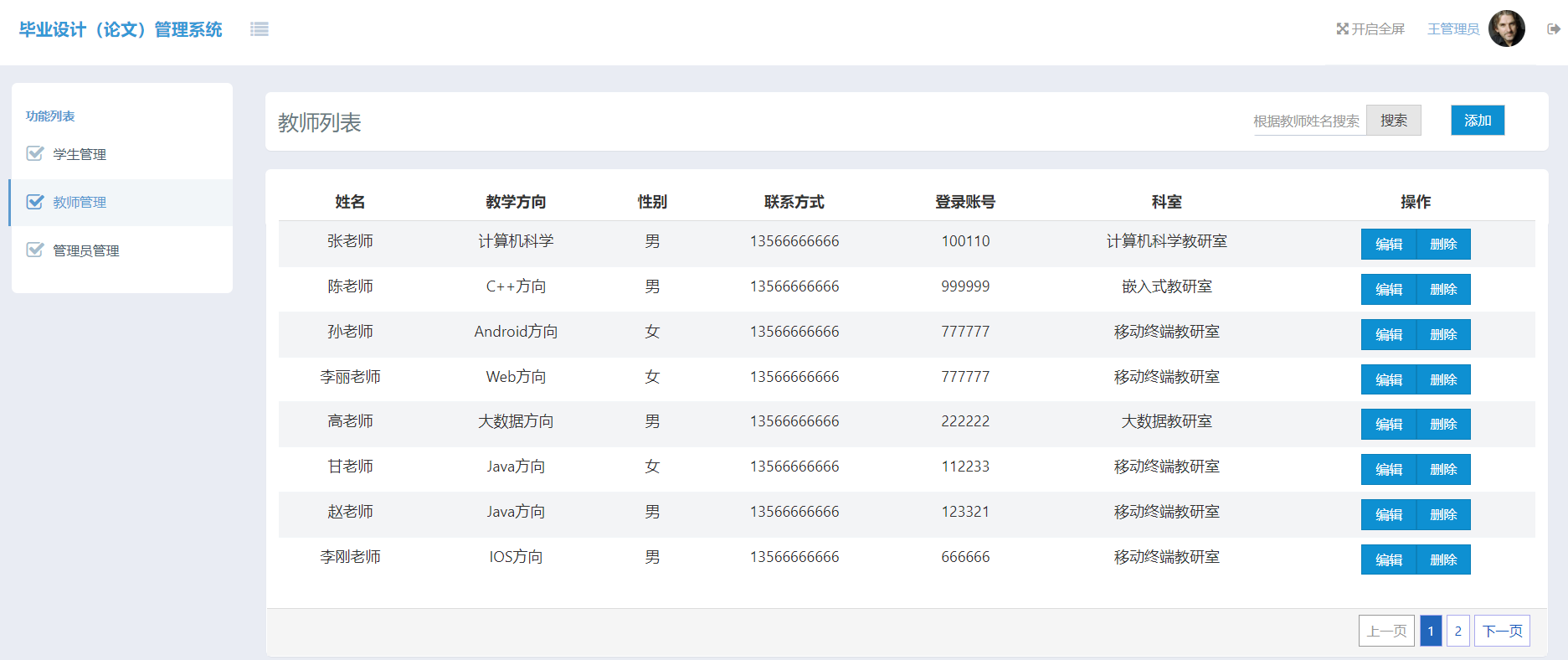Edit the 高老师 row
The image size is (1568, 660).
tap(1389, 425)
